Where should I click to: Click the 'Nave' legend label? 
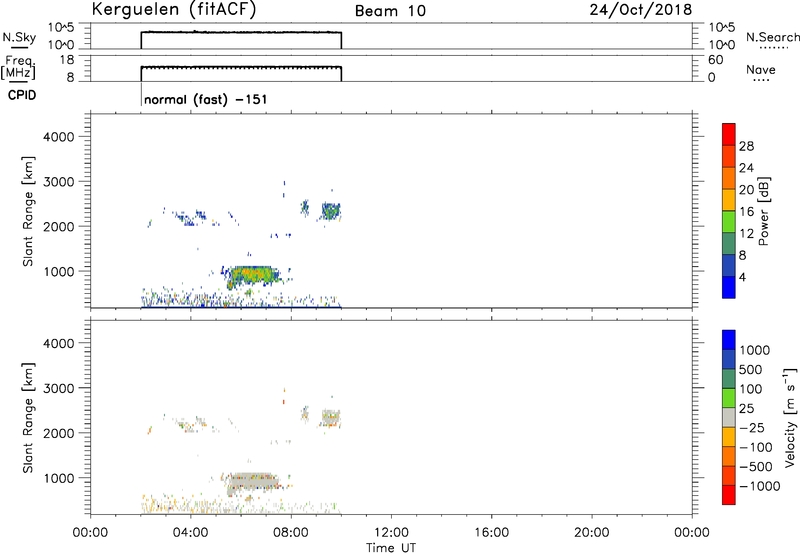coord(761,69)
